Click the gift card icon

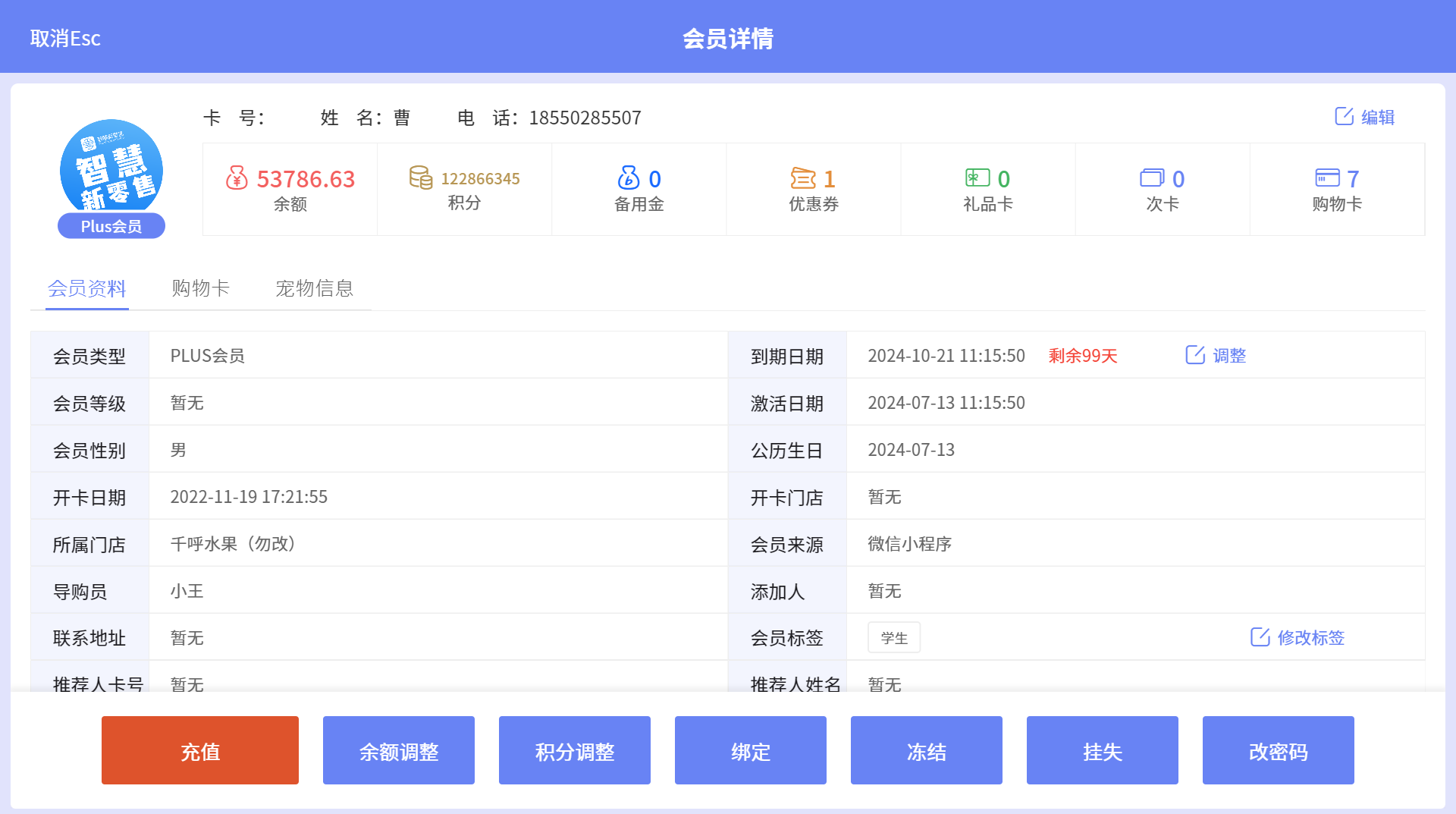click(977, 178)
